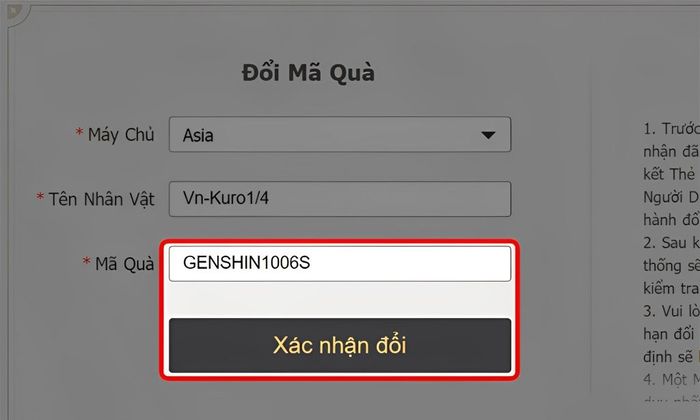Click rule line starting "2. Sau"
700x420 pixels.
click(x=671, y=243)
